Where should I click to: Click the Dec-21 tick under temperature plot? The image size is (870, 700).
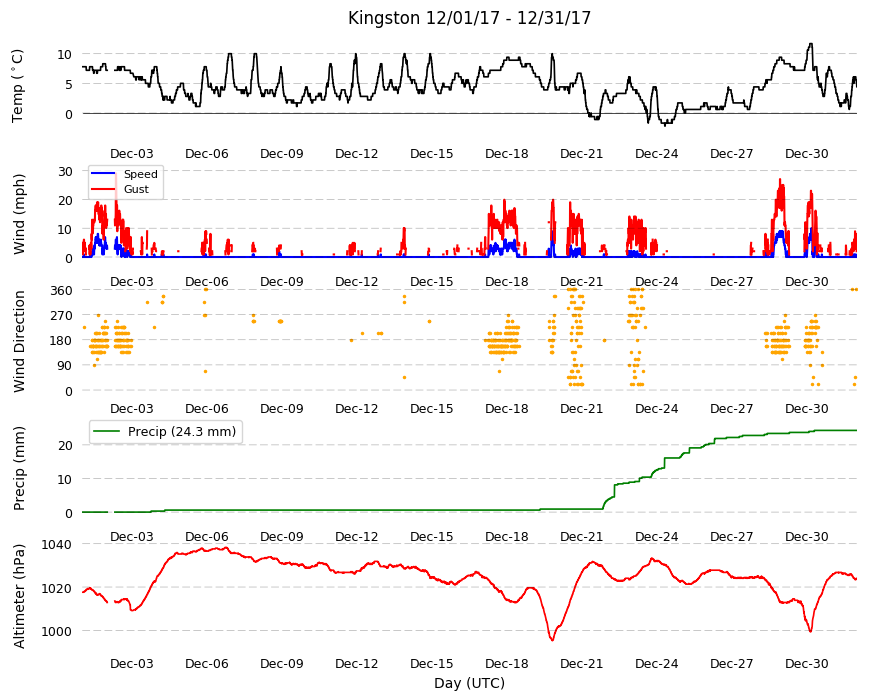click(x=581, y=154)
